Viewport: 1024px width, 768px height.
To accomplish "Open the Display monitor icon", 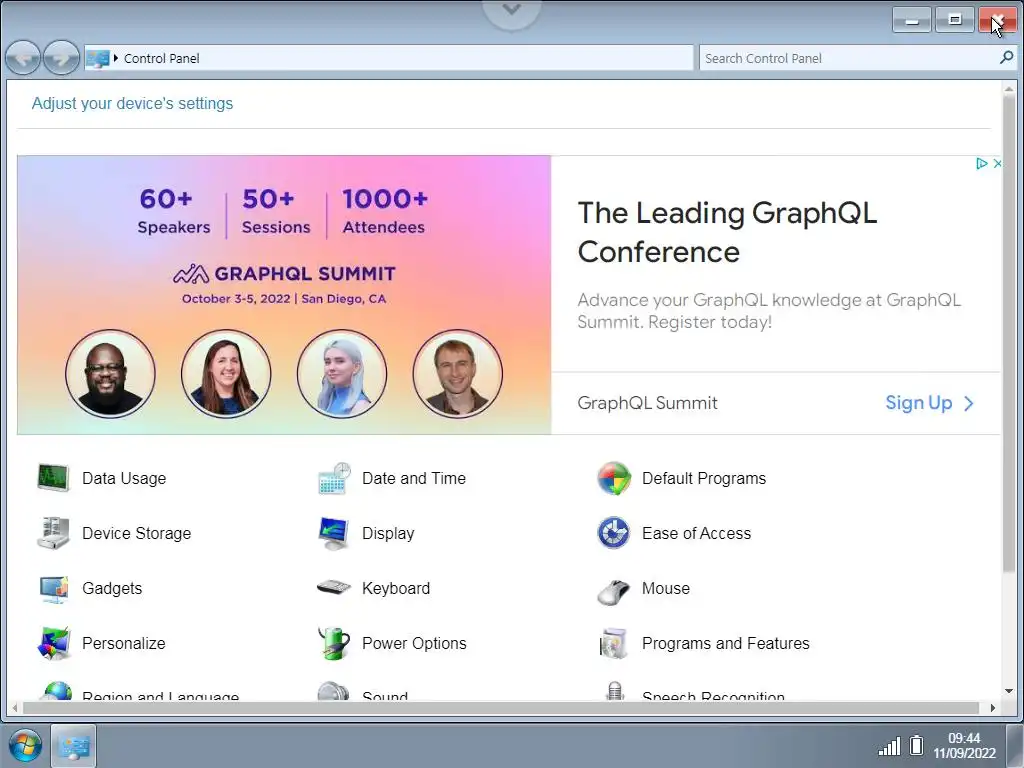I will click(334, 533).
